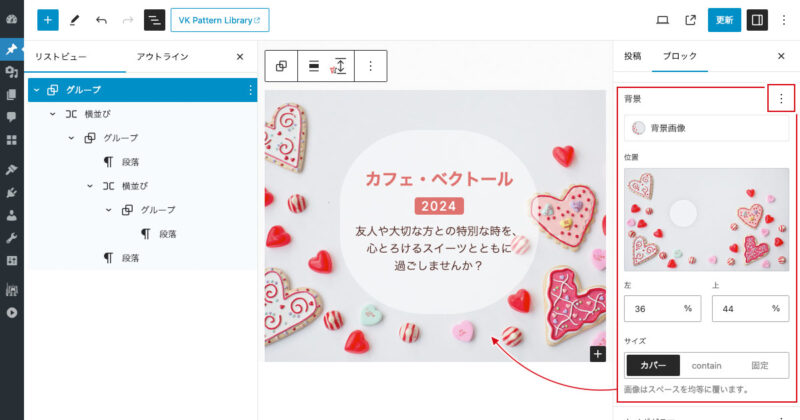
Task: Select the pencil edit tool
Action: (x=74, y=19)
